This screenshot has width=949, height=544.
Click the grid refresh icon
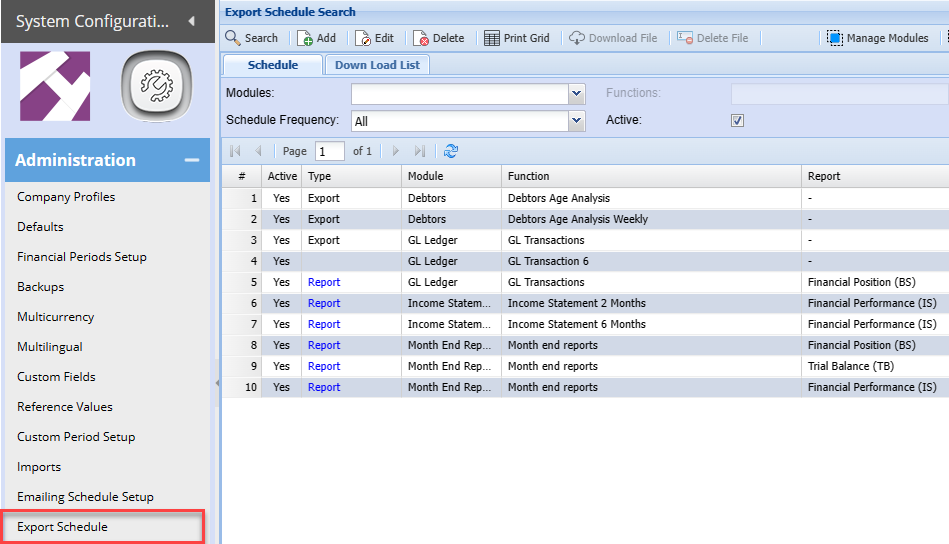coord(451,151)
